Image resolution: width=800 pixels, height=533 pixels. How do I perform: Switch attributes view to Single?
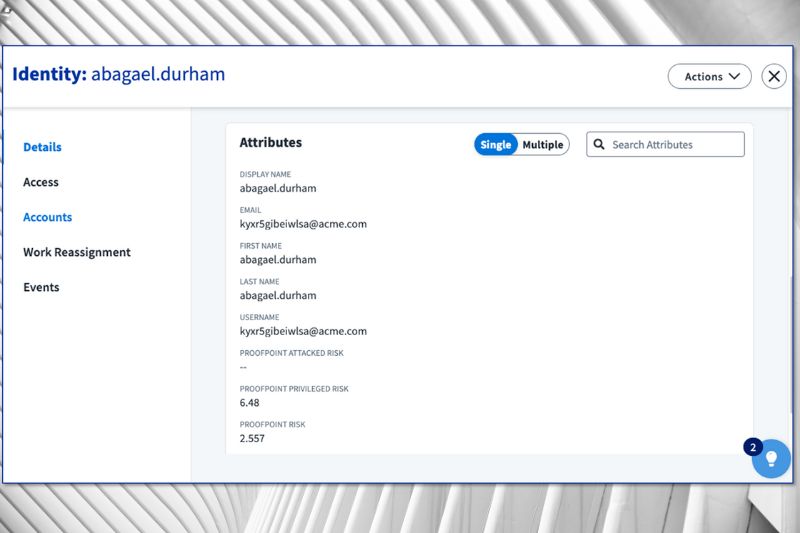pyautogui.click(x=496, y=145)
